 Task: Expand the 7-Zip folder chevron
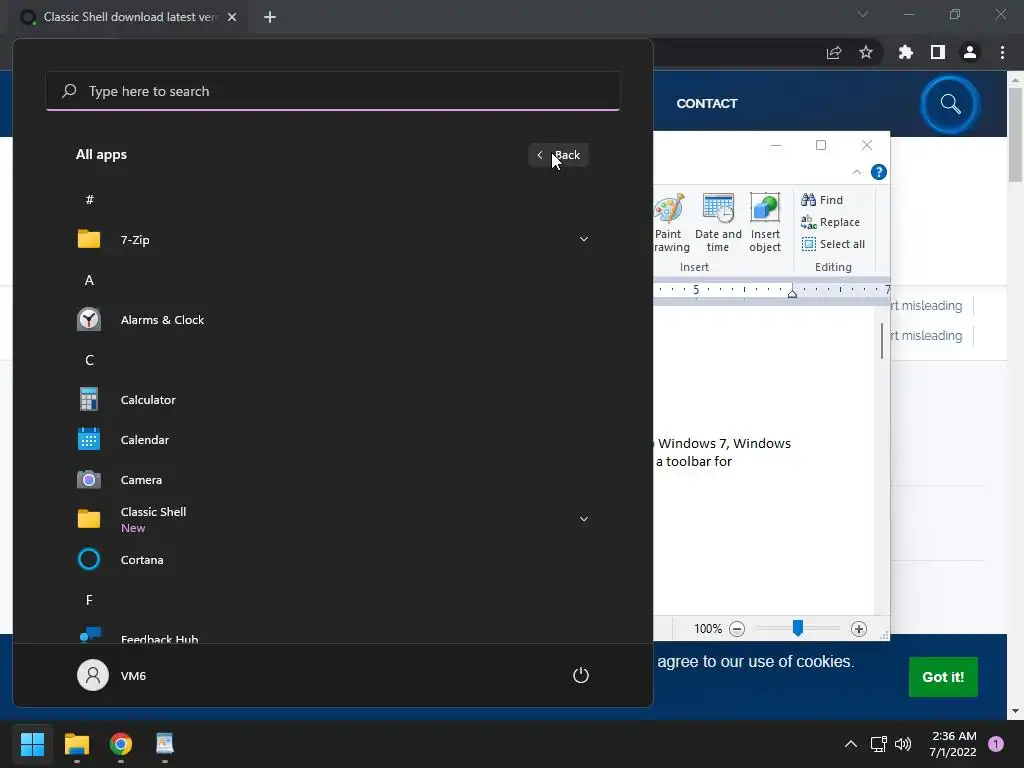[584, 240]
